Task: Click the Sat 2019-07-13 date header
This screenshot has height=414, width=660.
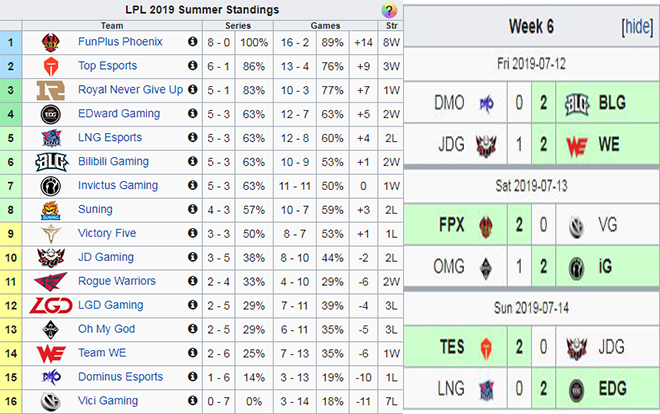Action: [533, 186]
